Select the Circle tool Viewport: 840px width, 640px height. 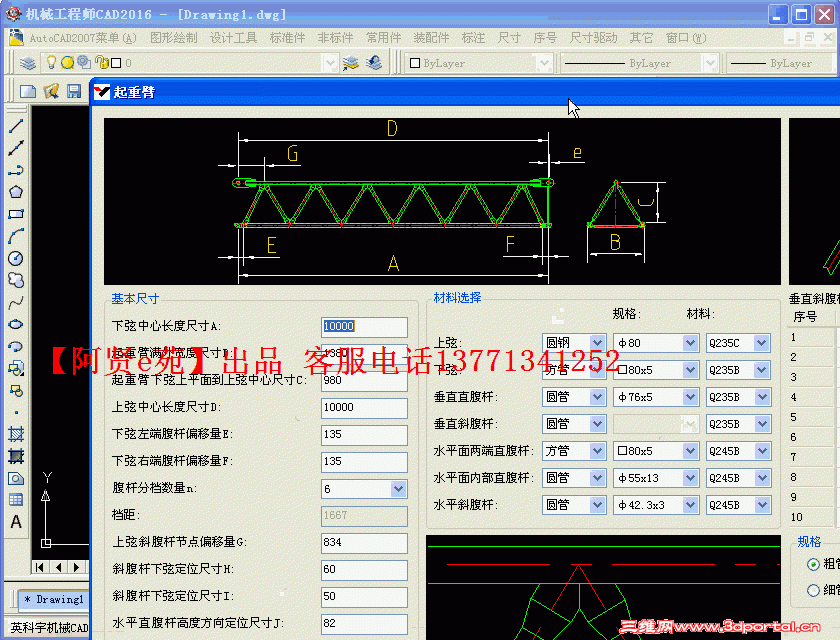[16, 258]
